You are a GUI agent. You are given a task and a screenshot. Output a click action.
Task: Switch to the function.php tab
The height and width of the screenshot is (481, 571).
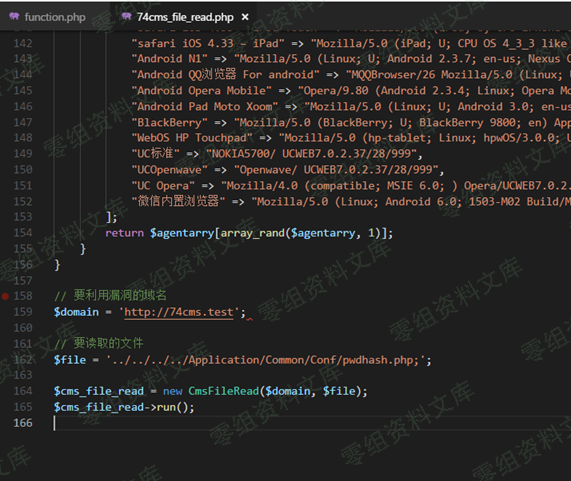coord(48,17)
